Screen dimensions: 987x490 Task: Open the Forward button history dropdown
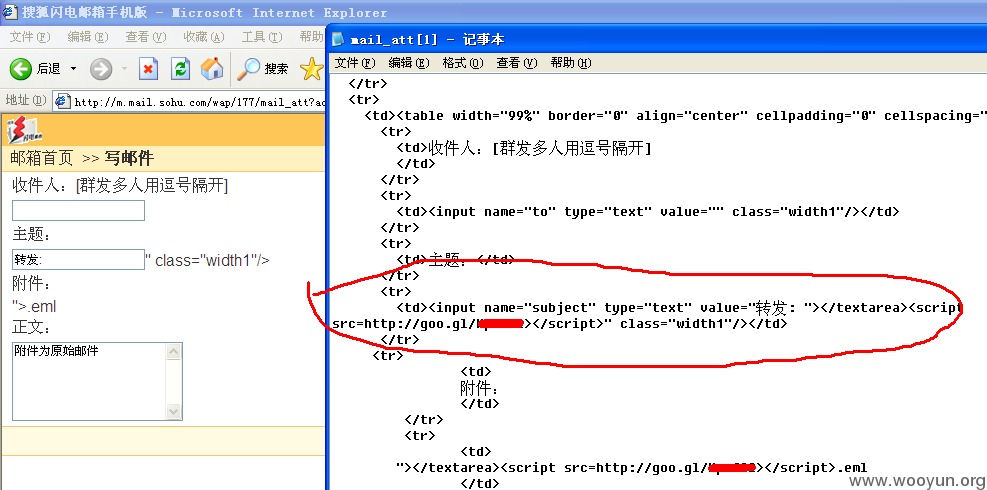tap(124, 69)
